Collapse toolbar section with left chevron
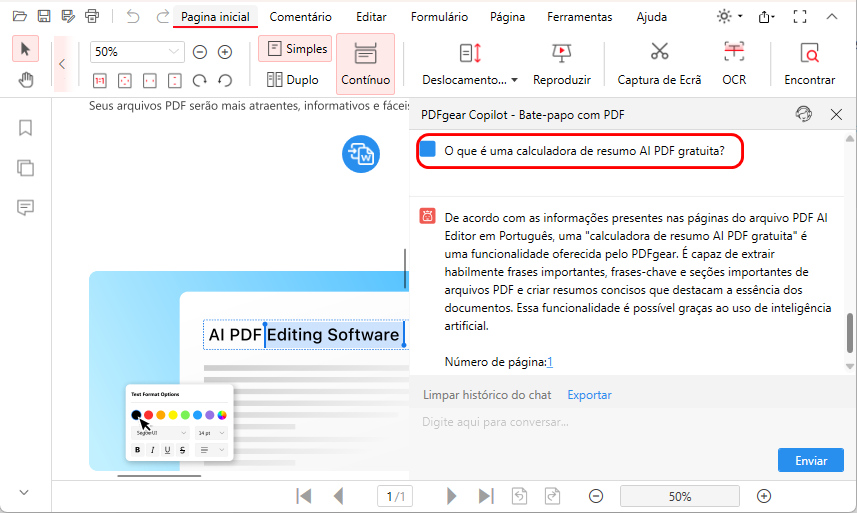 click(62, 64)
